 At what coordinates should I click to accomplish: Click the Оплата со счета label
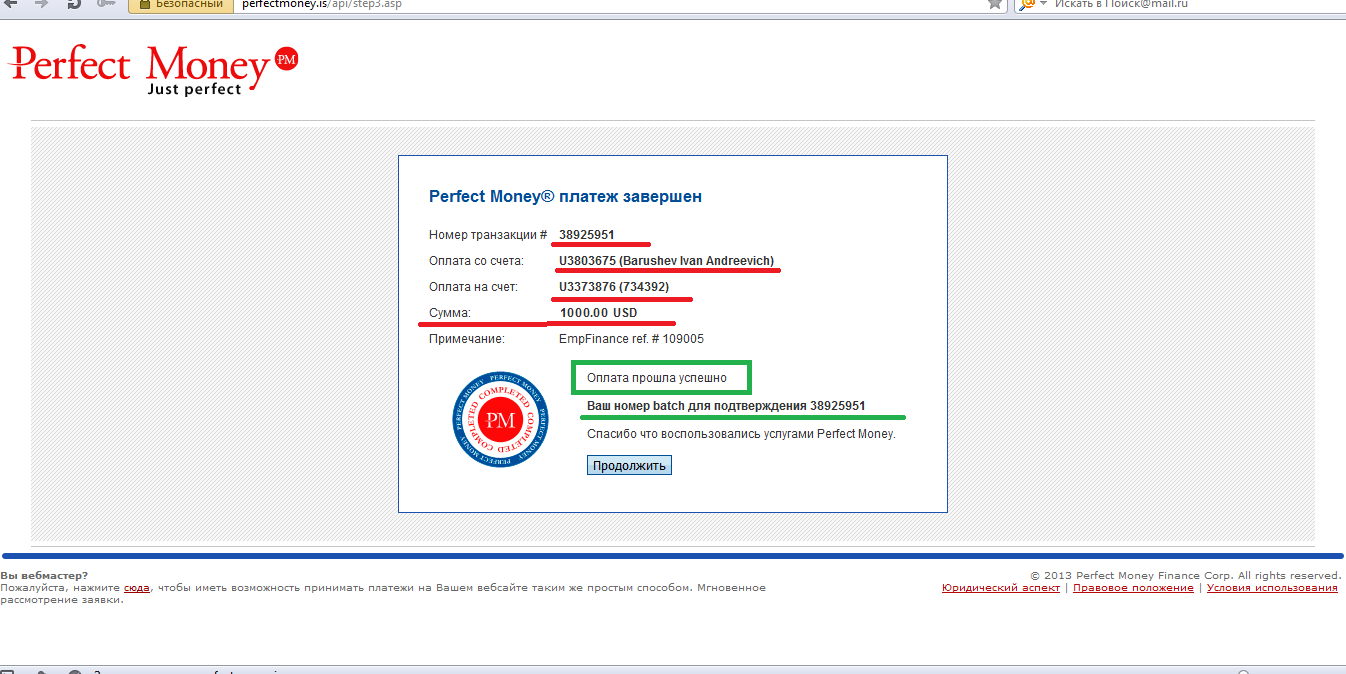[x=476, y=261]
